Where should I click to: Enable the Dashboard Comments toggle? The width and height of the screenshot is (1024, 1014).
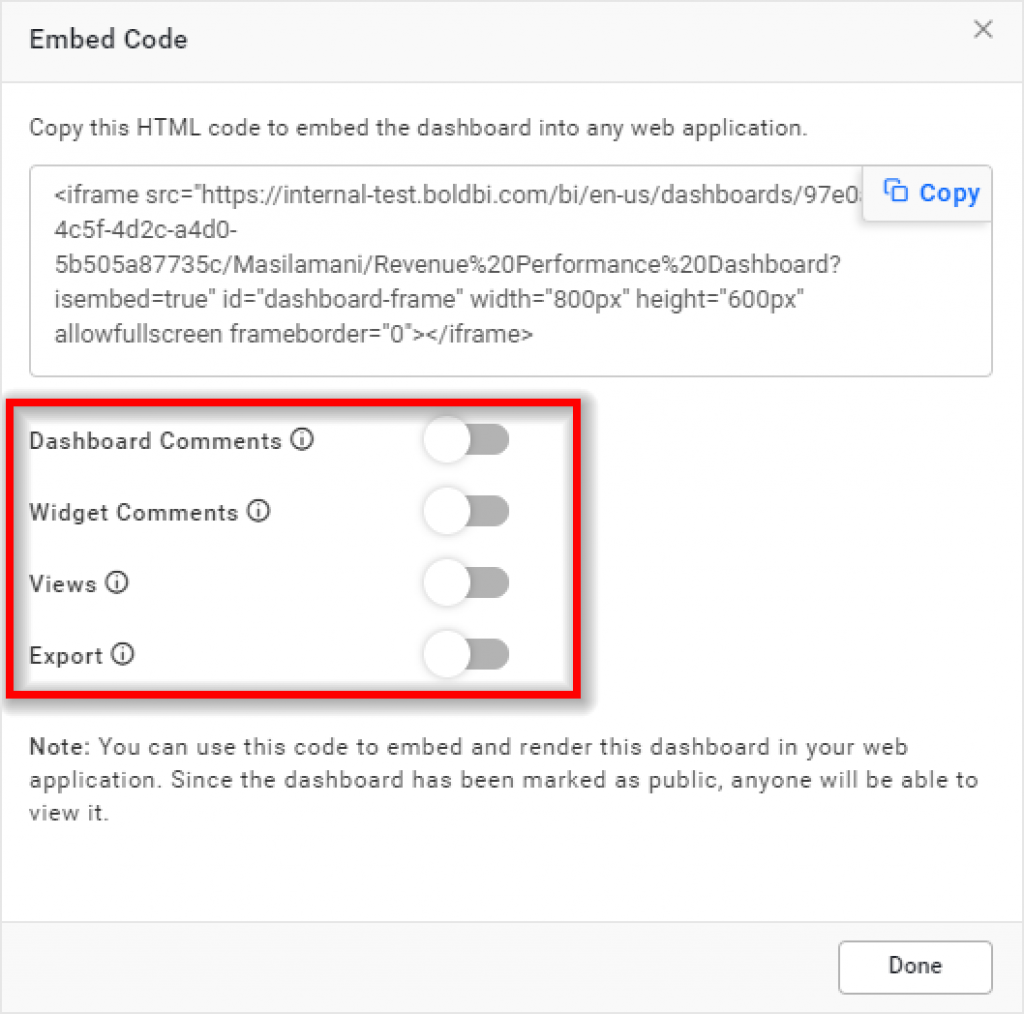[466, 439]
